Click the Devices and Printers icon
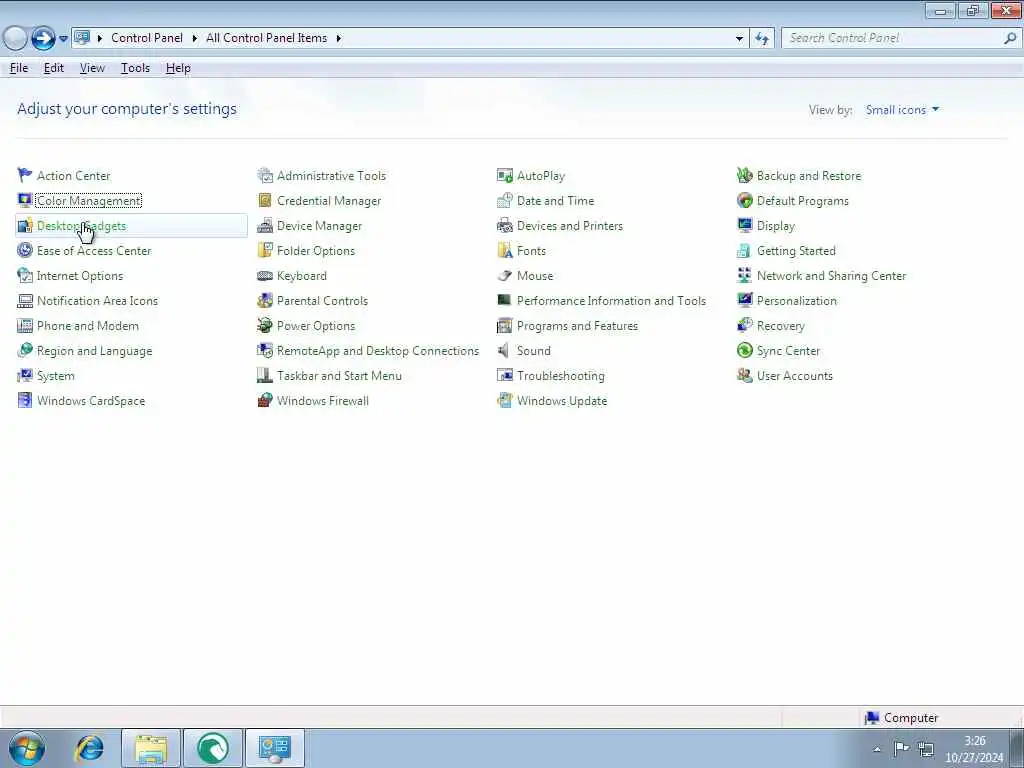1024x768 pixels. (x=505, y=225)
